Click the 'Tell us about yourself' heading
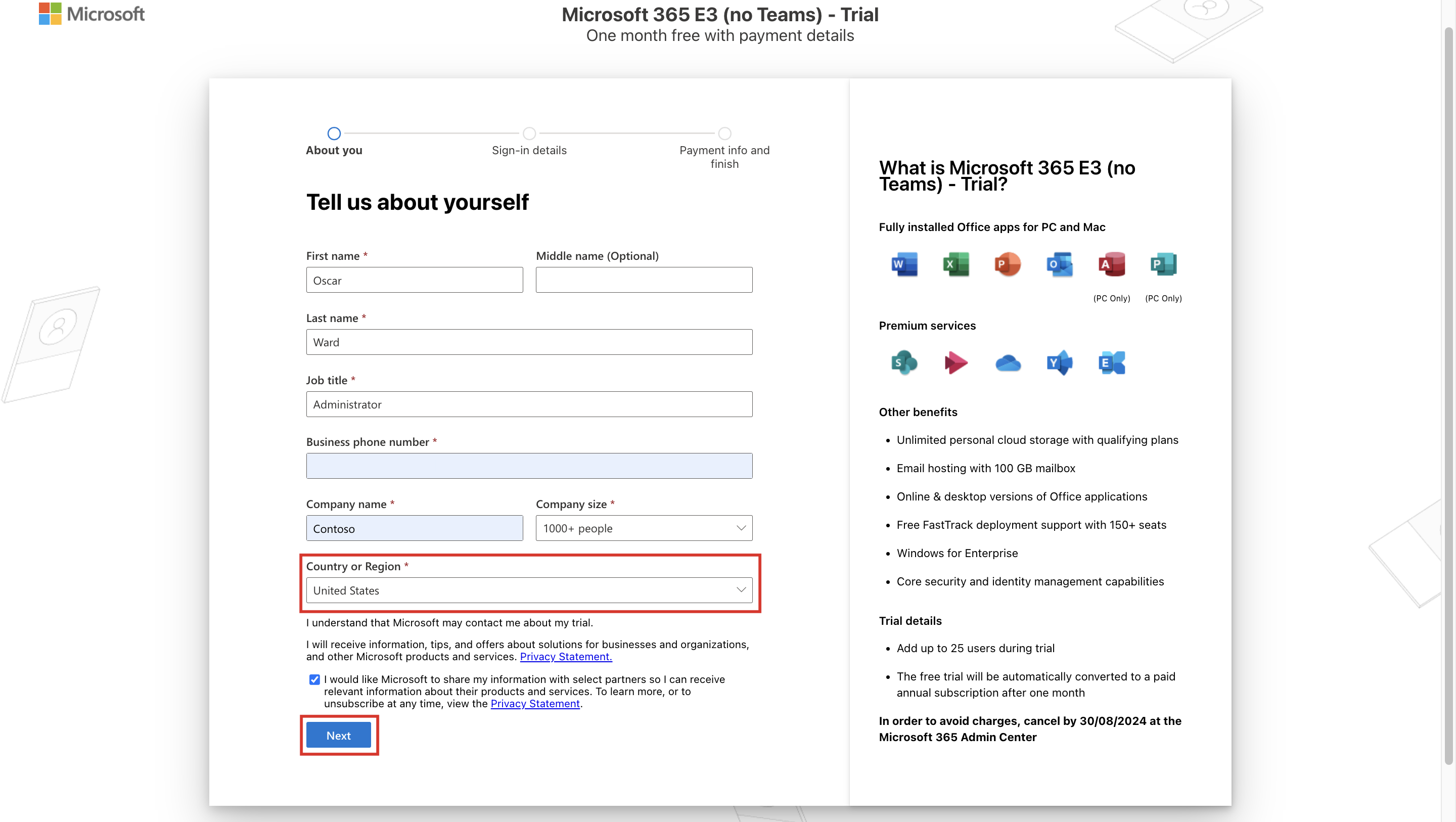Screen dimensions: 1456x822 coord(417,202)
